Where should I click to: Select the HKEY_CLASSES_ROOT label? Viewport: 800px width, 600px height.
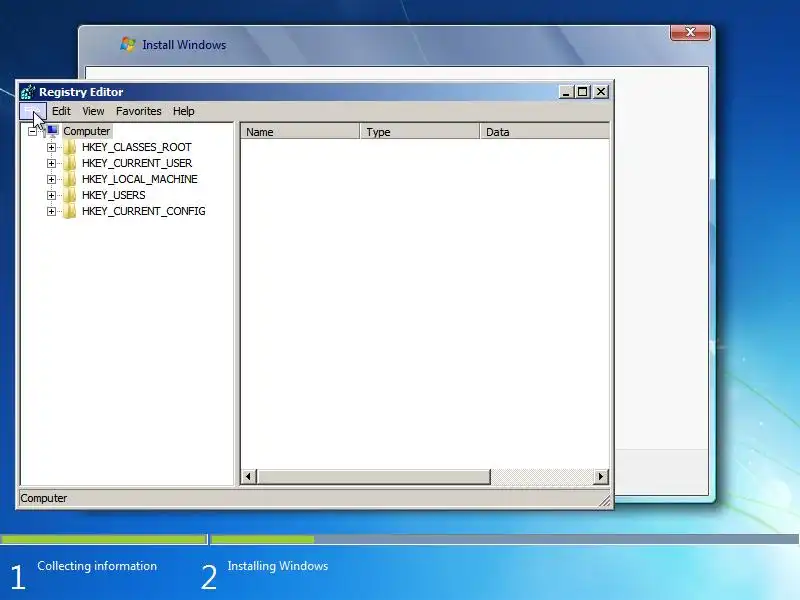coord(137,147)
